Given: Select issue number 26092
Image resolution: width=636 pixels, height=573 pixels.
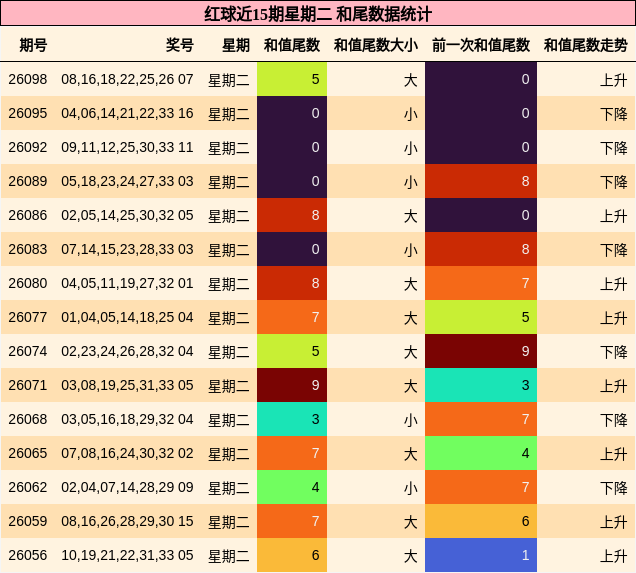Looking at the screenshot, I should click(28, 147).
